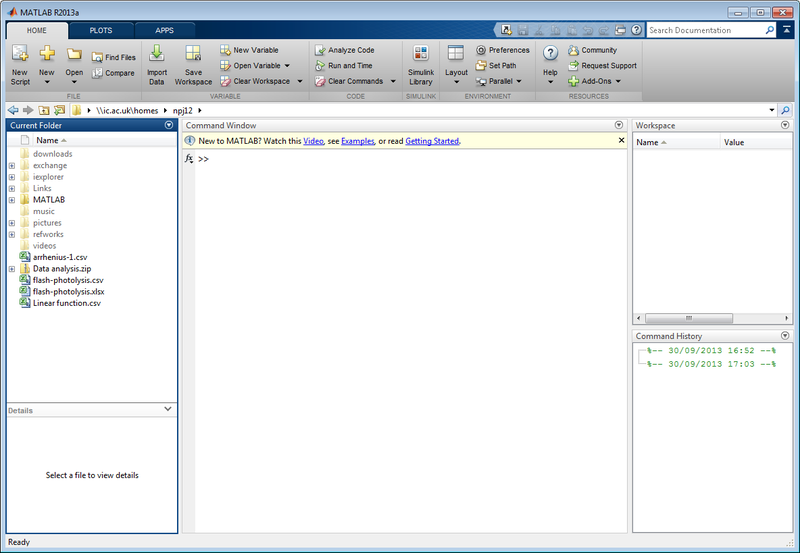Click Browse for folder icon
The image size is (800, 553).
tap(60, 110)
